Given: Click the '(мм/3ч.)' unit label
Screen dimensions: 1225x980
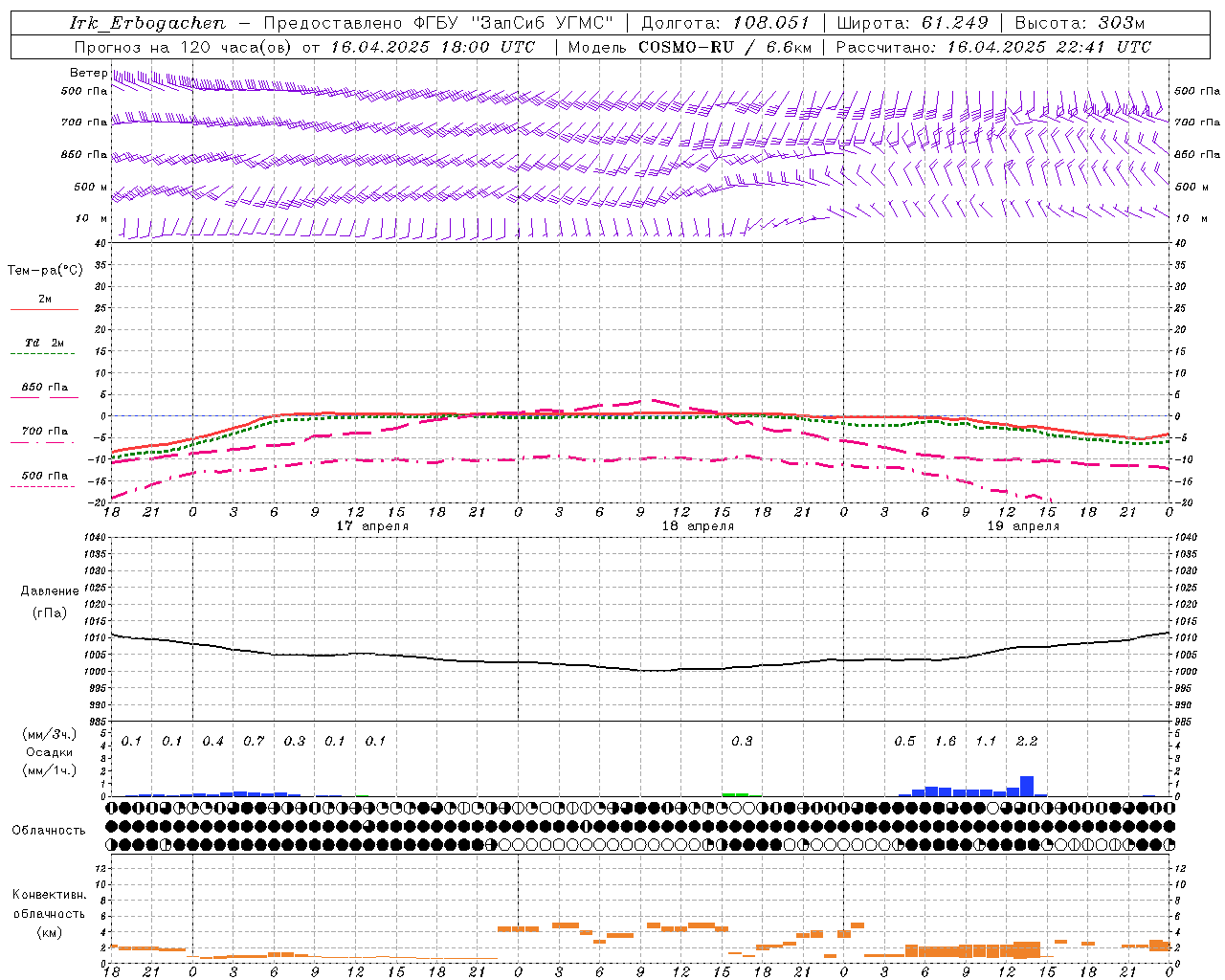Looking at the screenshot, I should point(50,734).
